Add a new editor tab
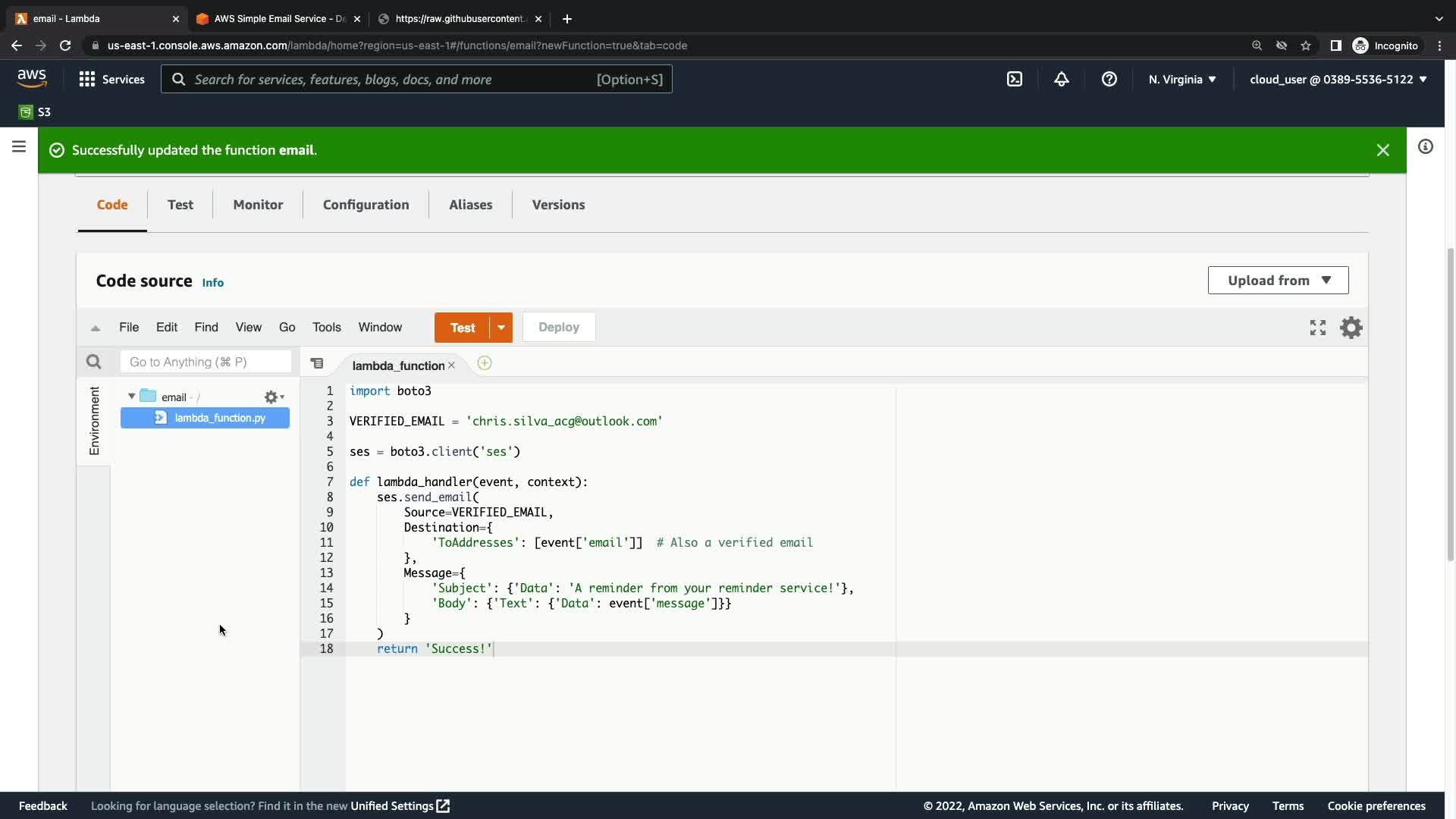 pyautogui.click(x=485, y=364)
